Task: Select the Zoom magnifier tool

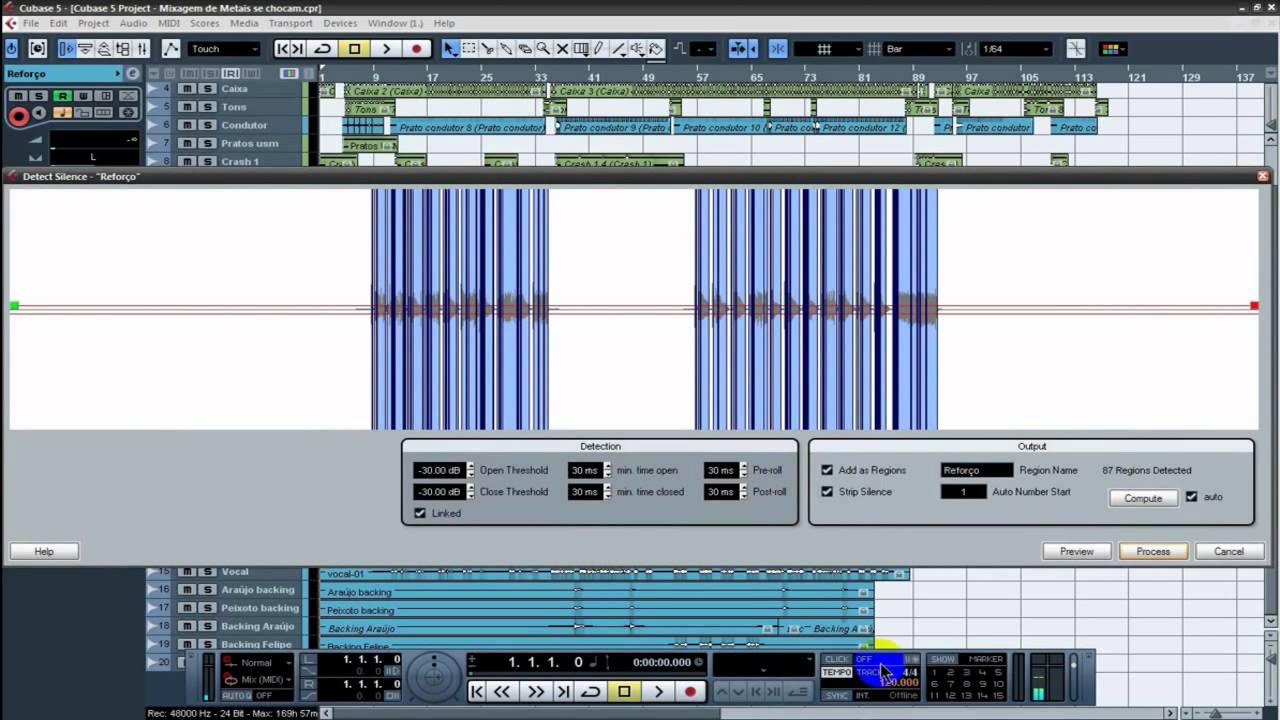Action: (543, 48)
